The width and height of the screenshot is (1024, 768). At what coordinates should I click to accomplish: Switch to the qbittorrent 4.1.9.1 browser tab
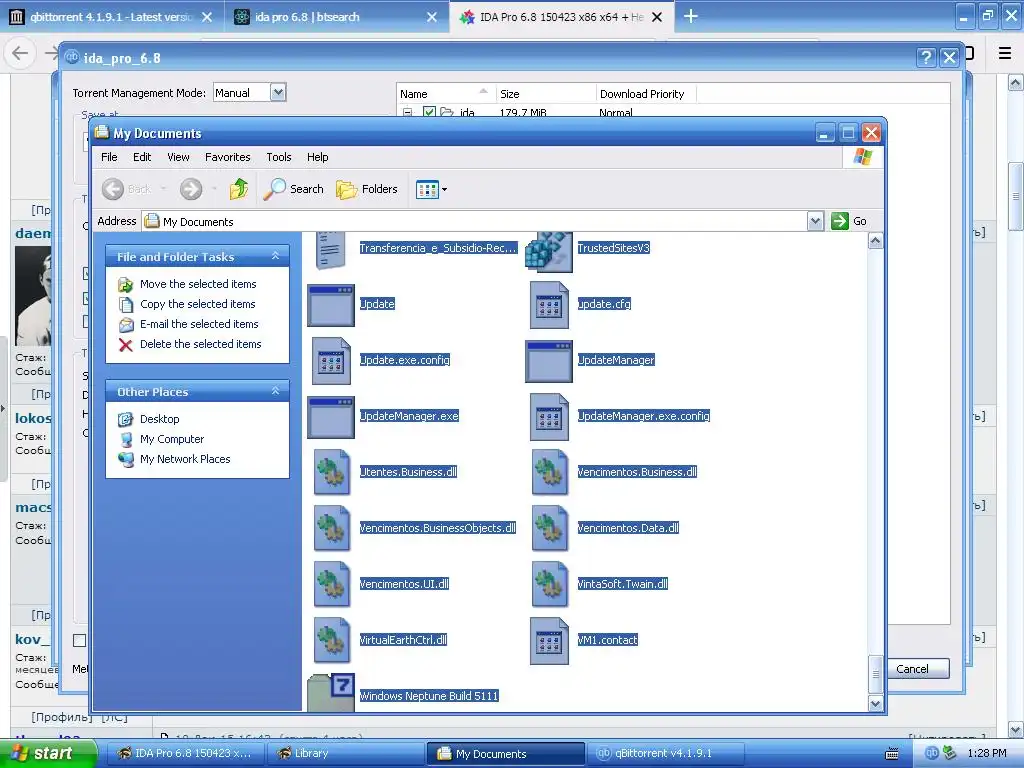(112, 17)
